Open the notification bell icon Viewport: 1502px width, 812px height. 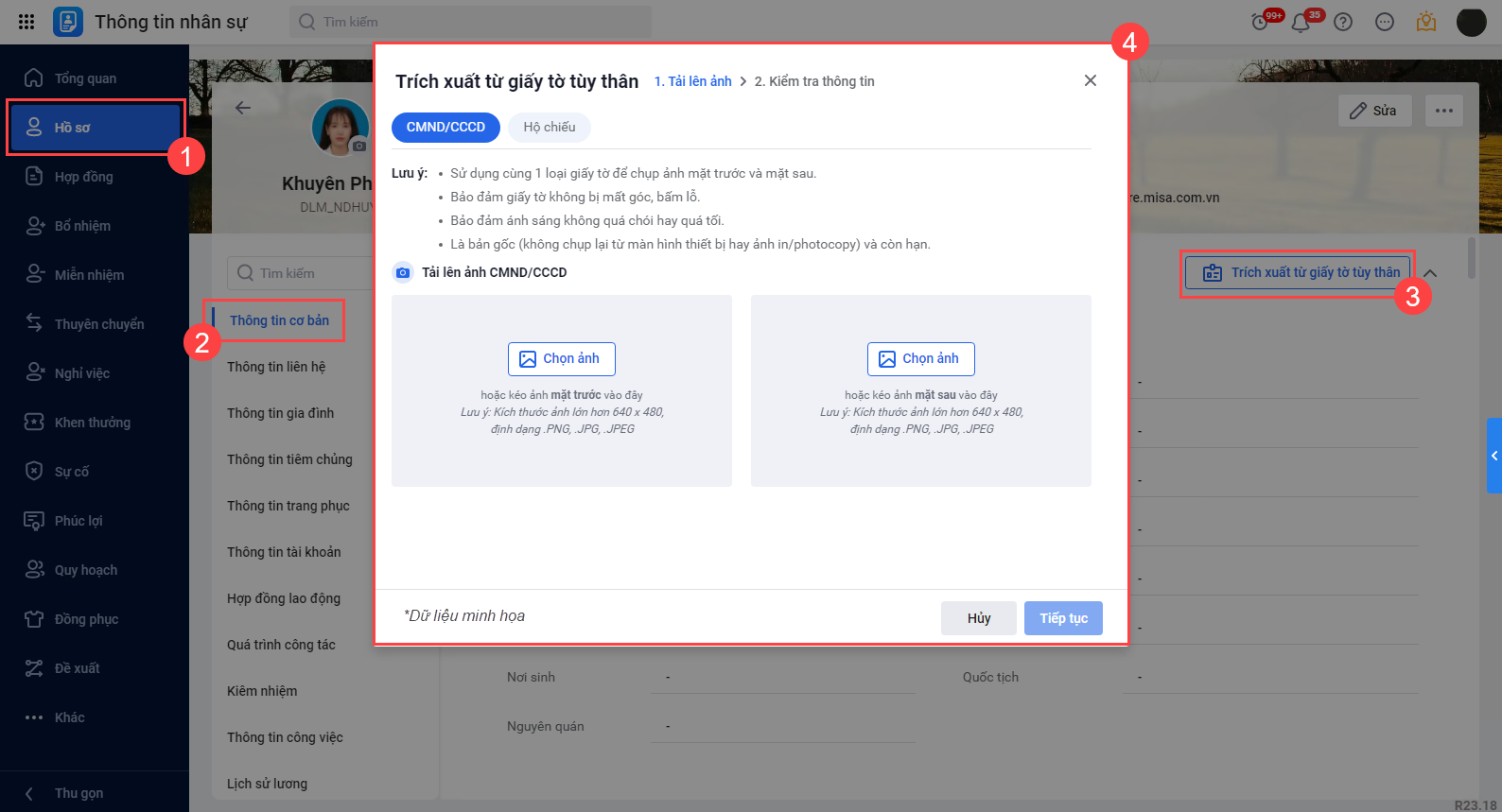1301,23
